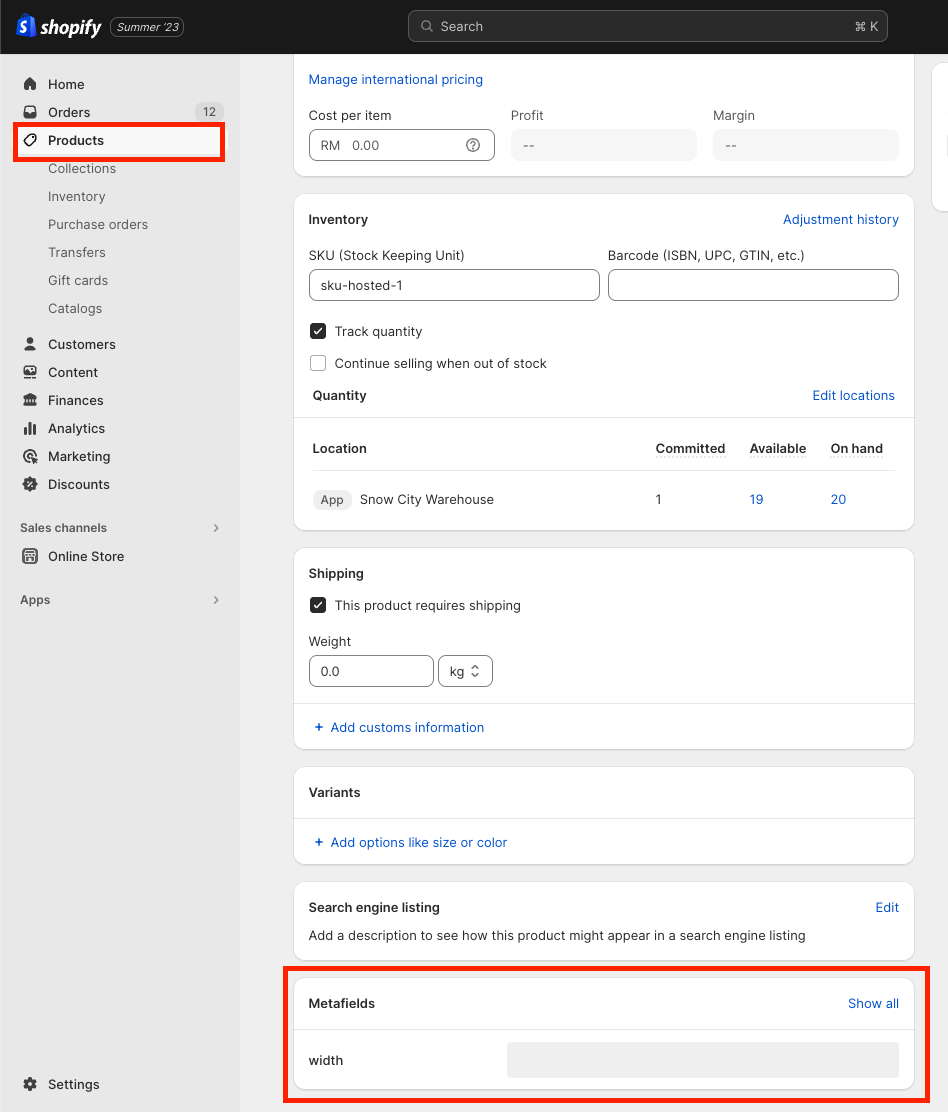948x1112 pixels.
Task: Click the Customers person icon
Action: click(x=30, y=345)
